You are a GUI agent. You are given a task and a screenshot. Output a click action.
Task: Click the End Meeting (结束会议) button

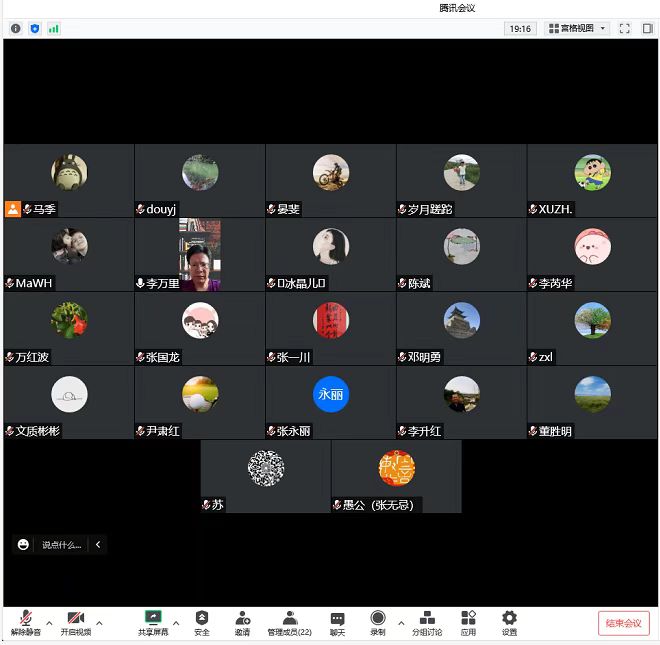623,623
